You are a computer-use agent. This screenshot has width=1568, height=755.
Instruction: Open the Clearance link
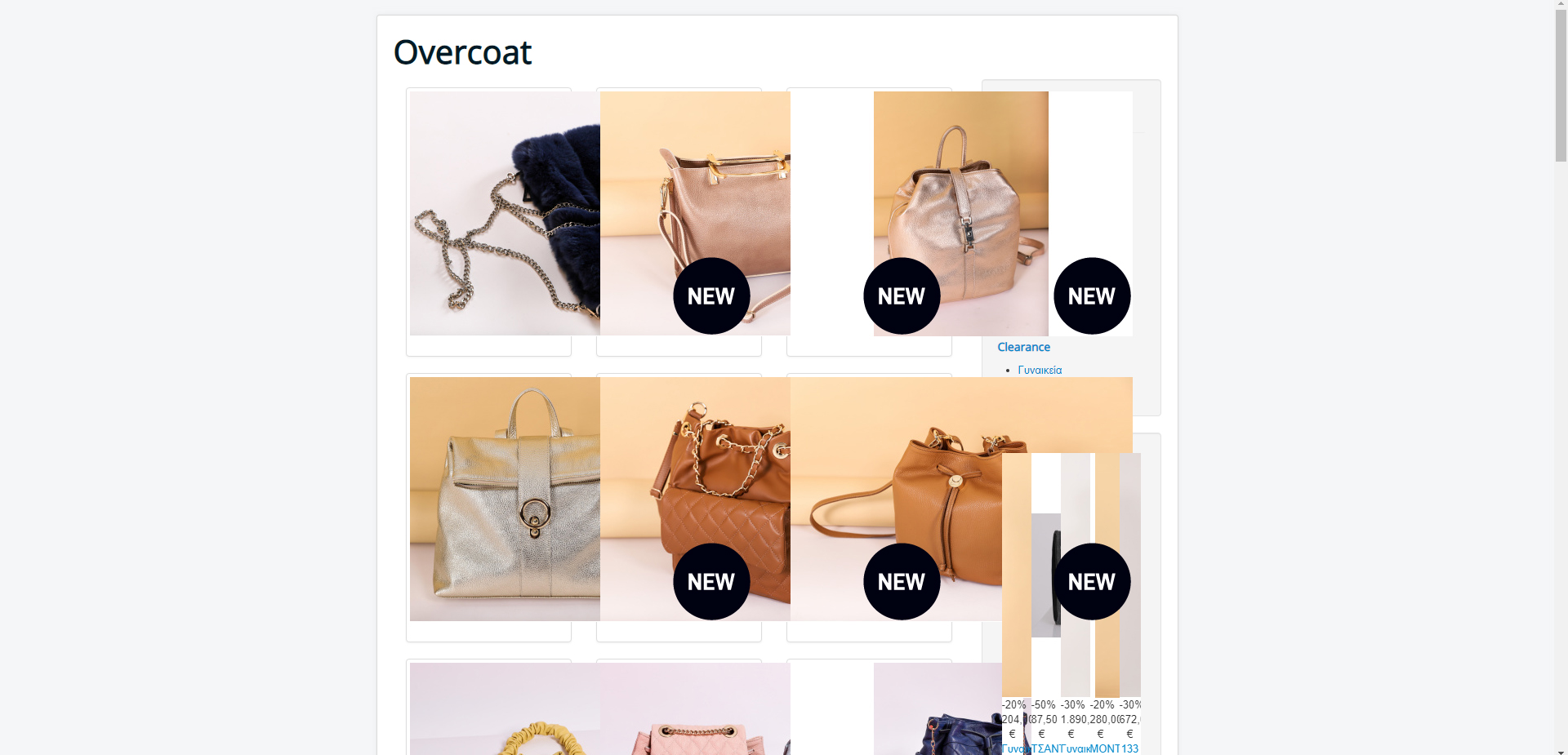point(1023,347)
